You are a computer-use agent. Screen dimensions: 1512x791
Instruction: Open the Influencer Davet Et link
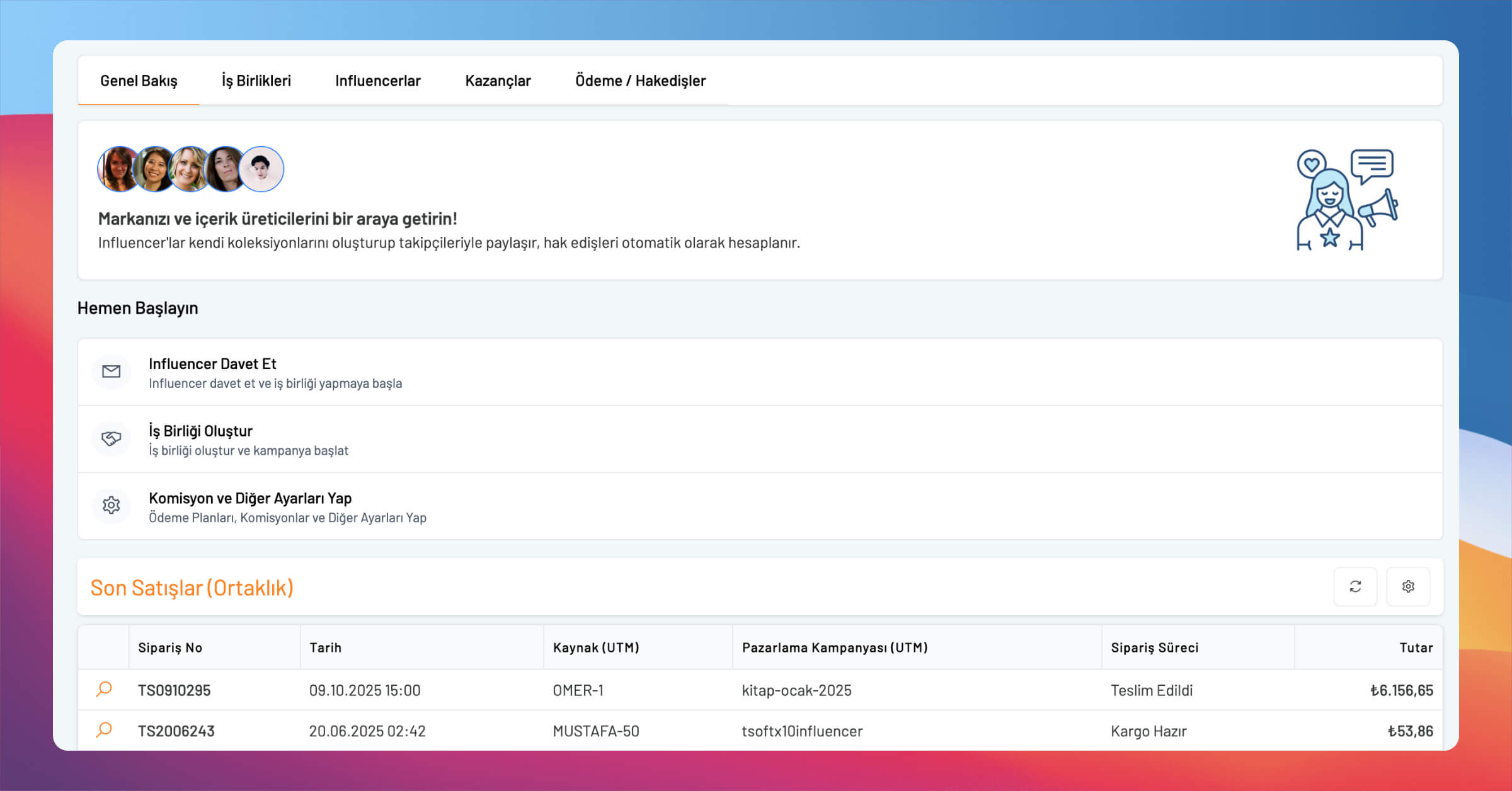pos(212,364)
